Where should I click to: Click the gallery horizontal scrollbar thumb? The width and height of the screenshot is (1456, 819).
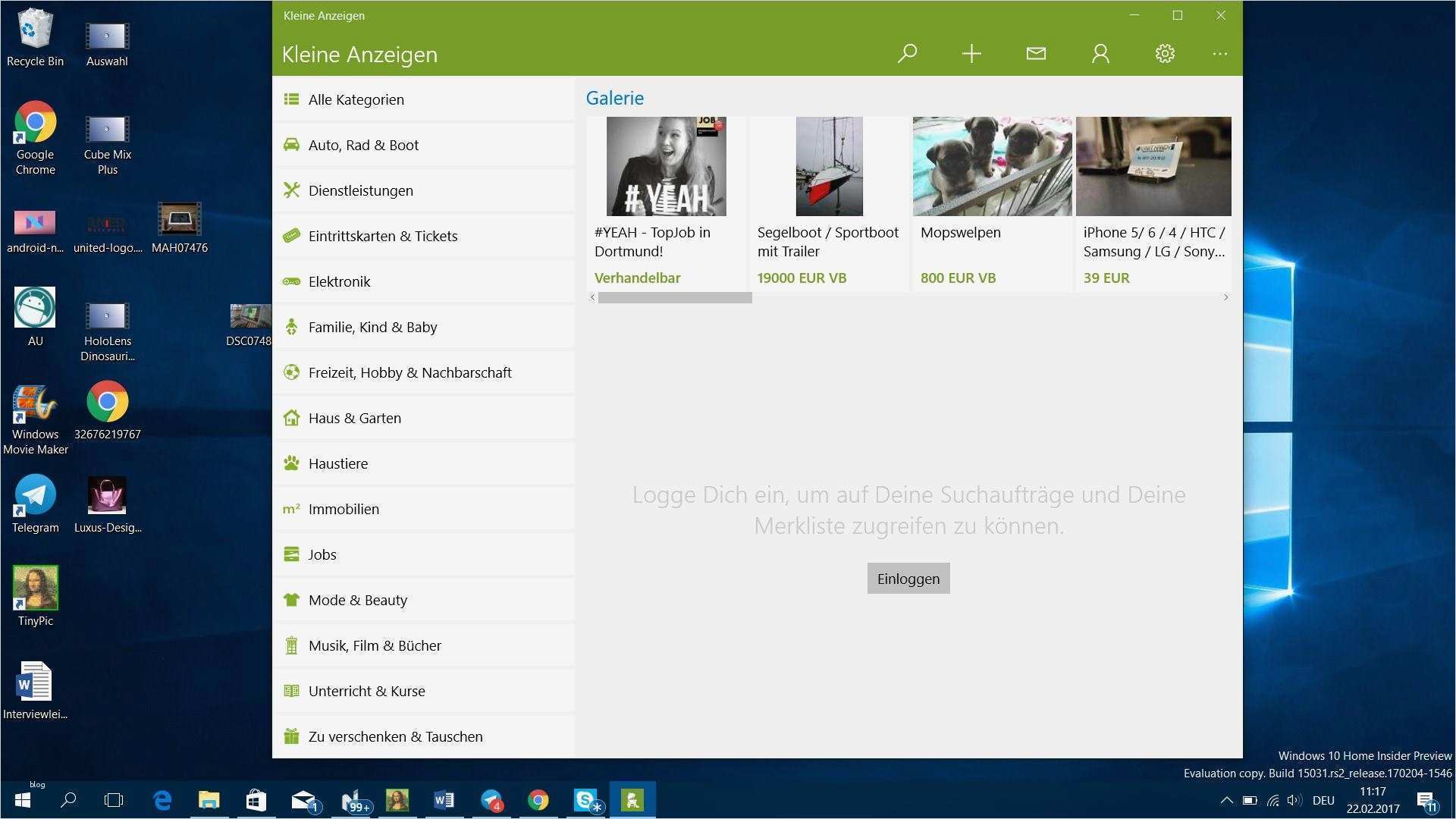pos(674,298)
